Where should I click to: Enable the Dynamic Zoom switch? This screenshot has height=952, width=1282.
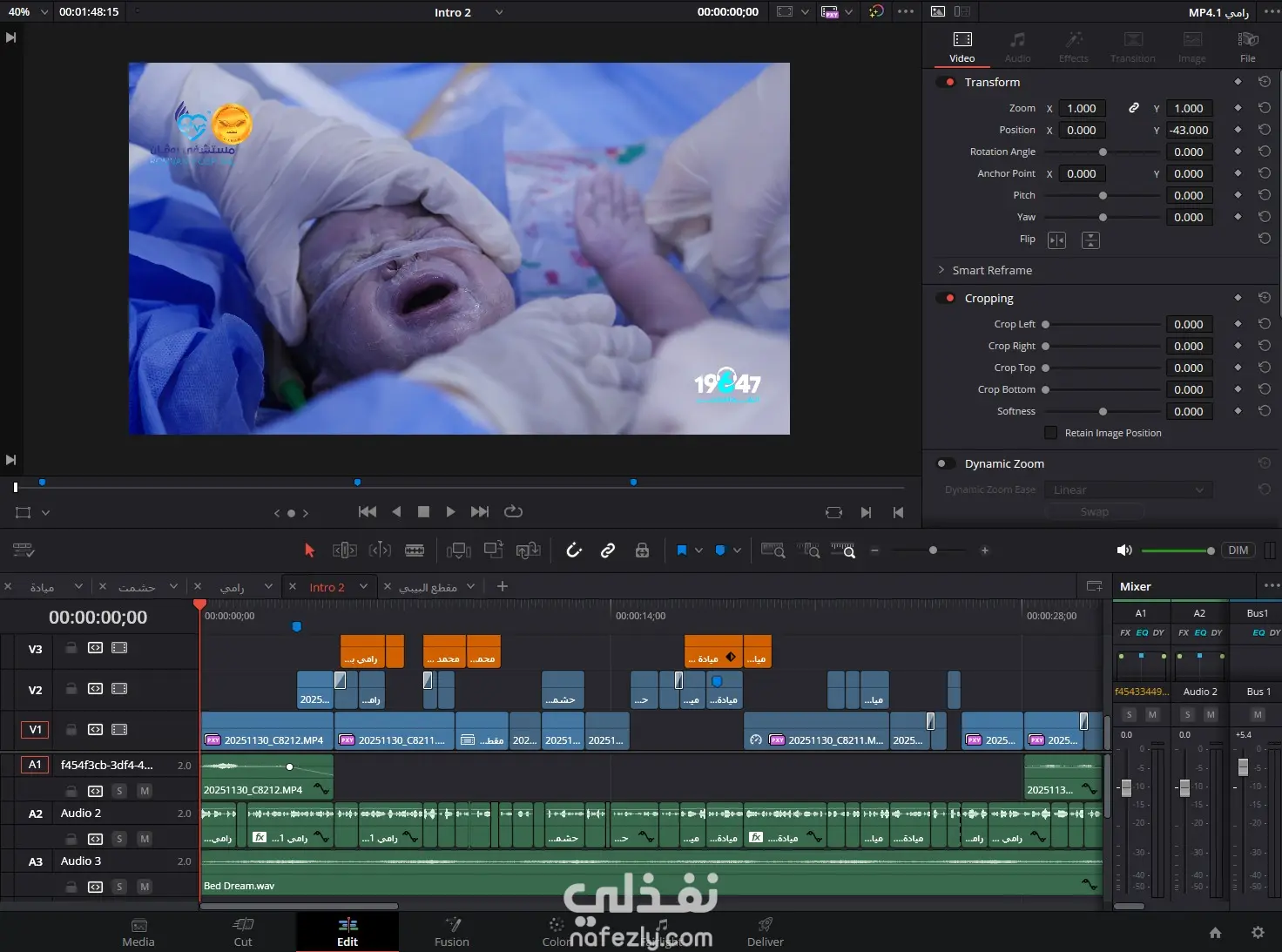pos(945,463)
